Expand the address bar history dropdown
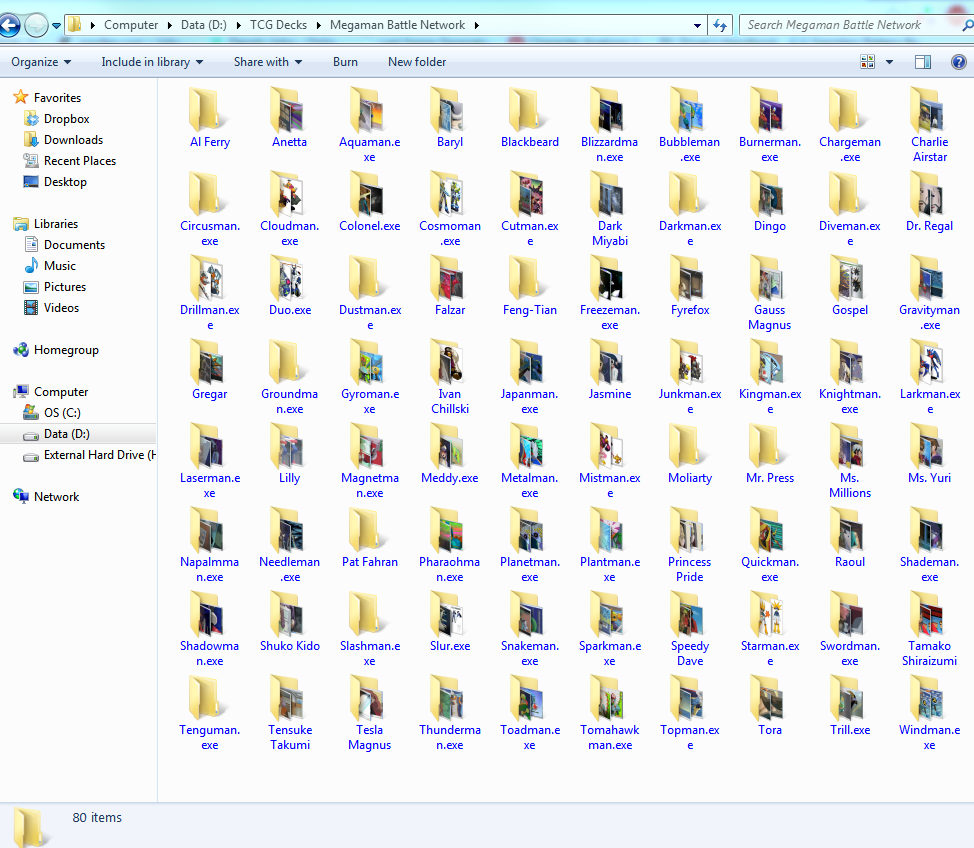 pyautogui.click(x=697, y=25)
